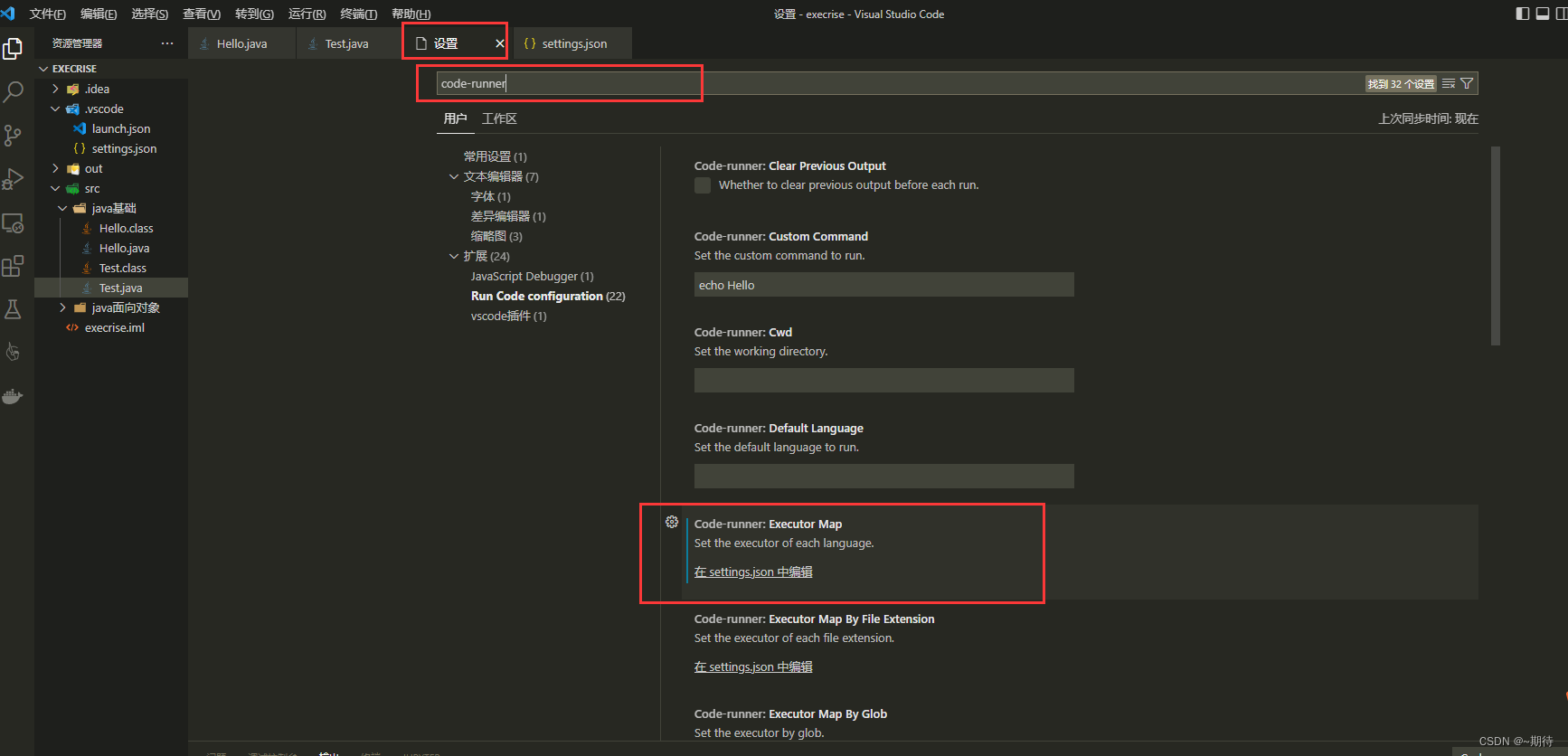Screen dimensions: 1568x756
Task: Toggle Clear Previous Output checkbox
Action: (703, 185)
